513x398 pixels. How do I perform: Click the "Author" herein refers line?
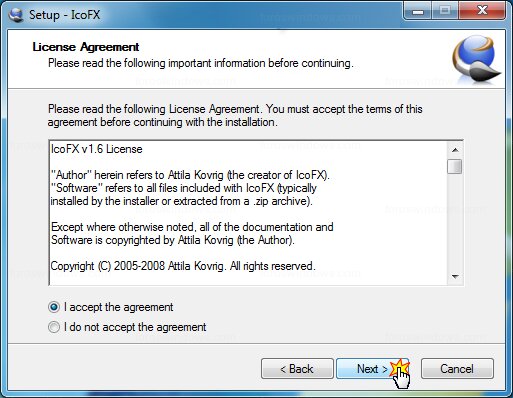click(x=190, y=175)
